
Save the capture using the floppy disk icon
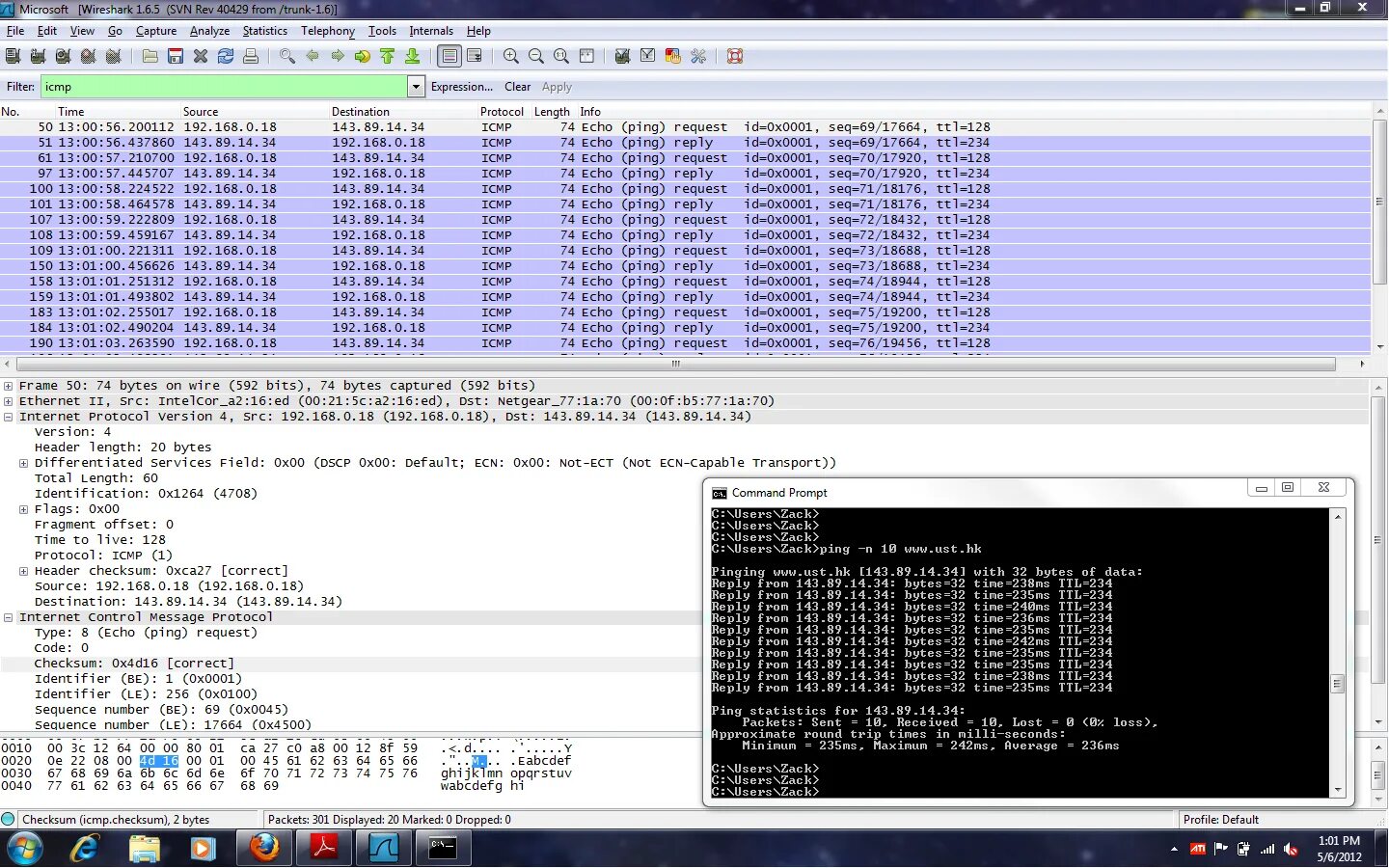(176, 56)
